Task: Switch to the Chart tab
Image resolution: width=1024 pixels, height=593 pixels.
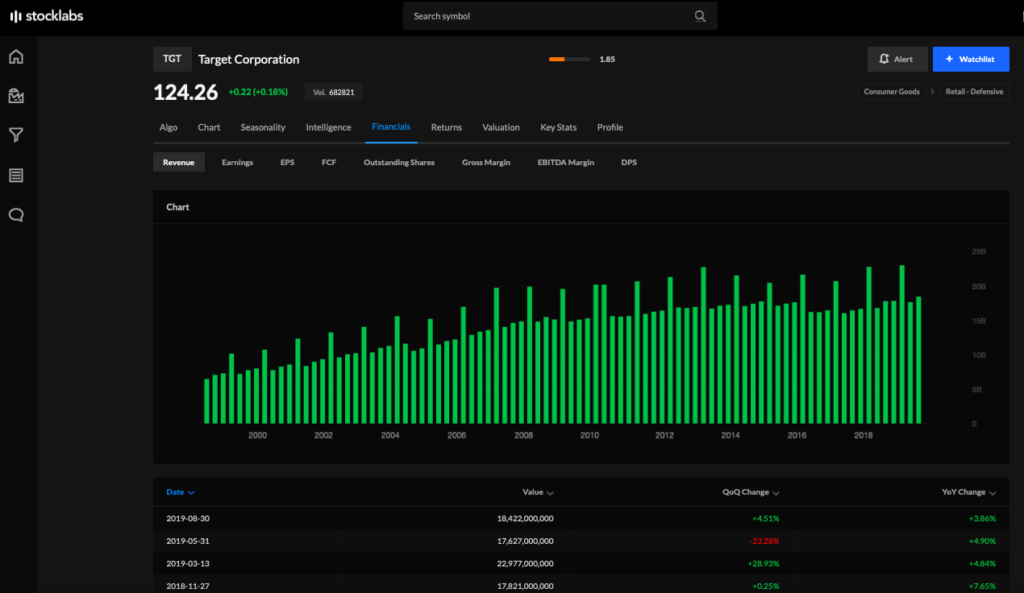Action: [x=209, y=127]
